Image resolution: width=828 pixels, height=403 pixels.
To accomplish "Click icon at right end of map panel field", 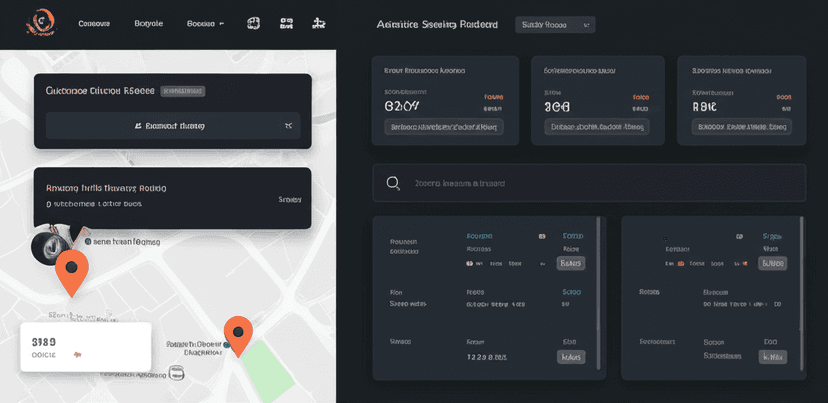I will (x=288, y=126).
